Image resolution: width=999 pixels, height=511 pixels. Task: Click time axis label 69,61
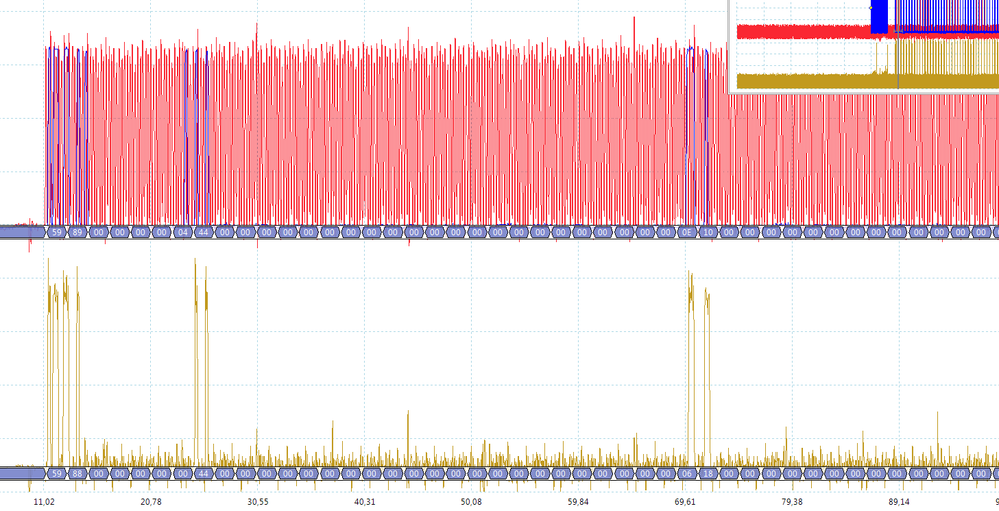tap(685, 502)
